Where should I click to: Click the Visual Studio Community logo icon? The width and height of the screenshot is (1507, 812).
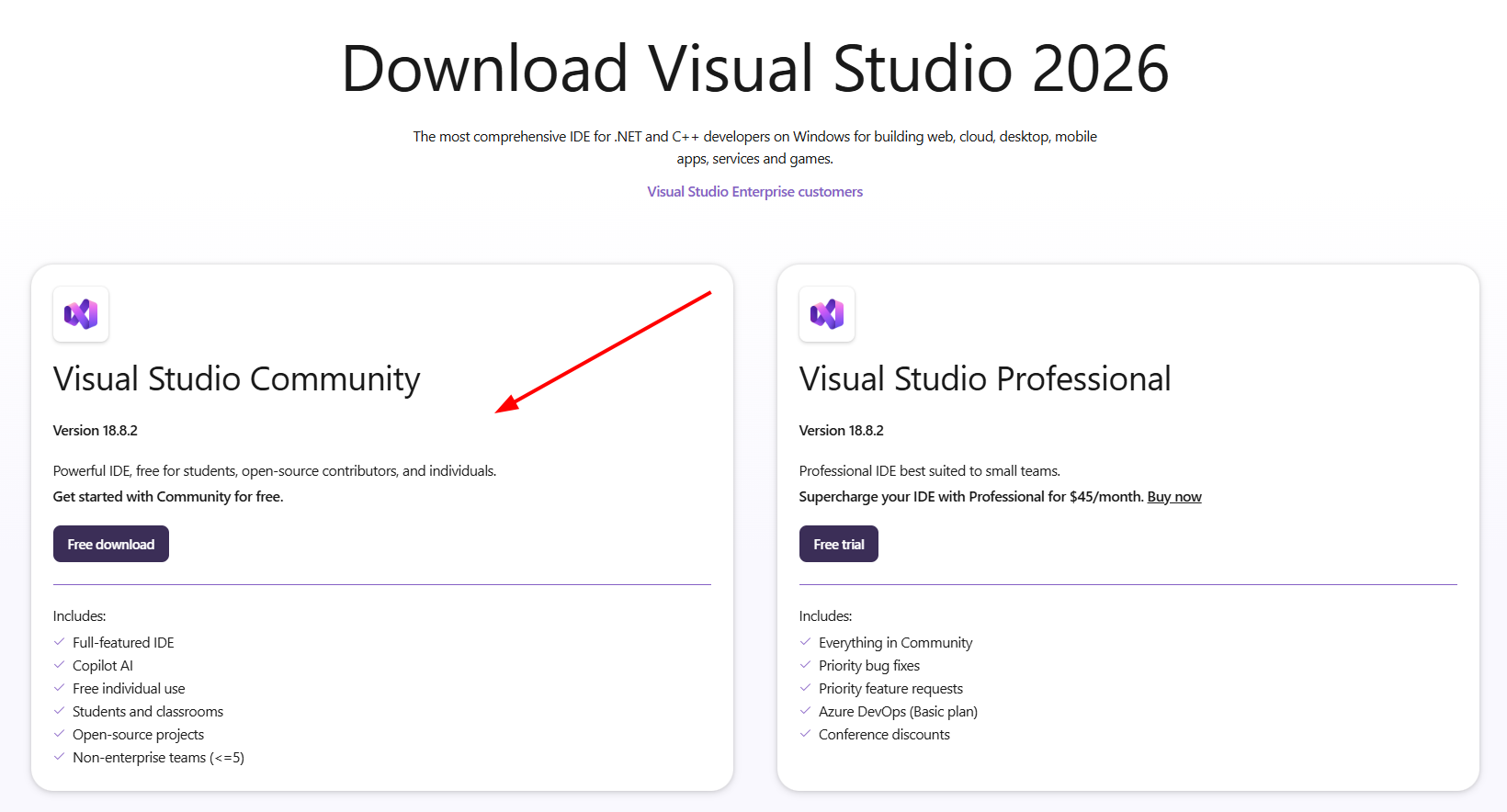pos(81,314)
